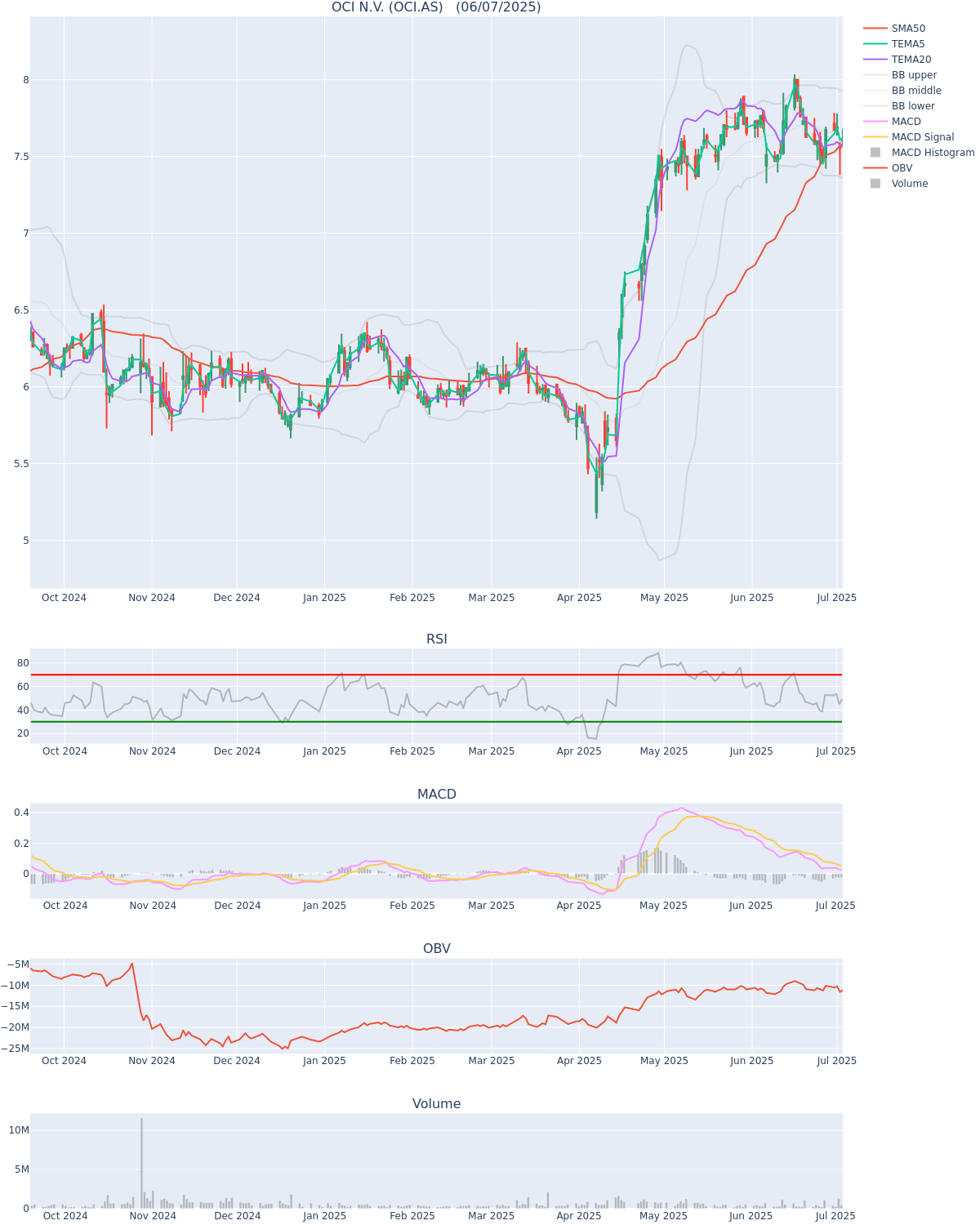Click the −15M label on OBV axis

(x=16, y=1006)
